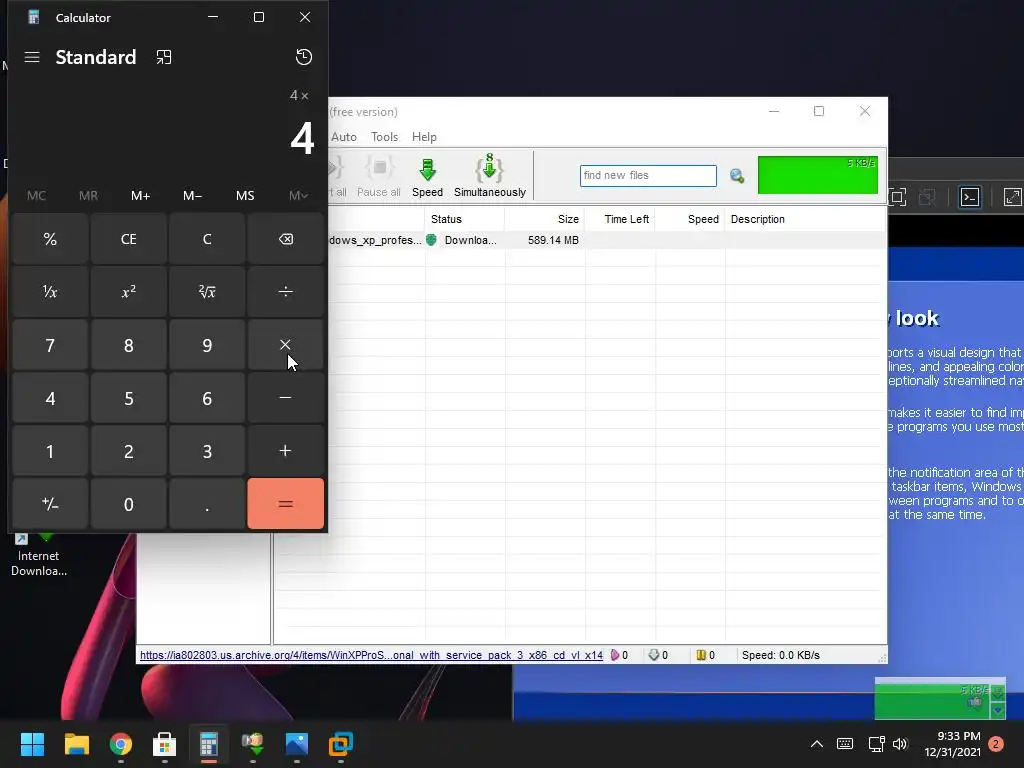
Task: Click the 589.14 MB size cell
Action: [553, 240]
